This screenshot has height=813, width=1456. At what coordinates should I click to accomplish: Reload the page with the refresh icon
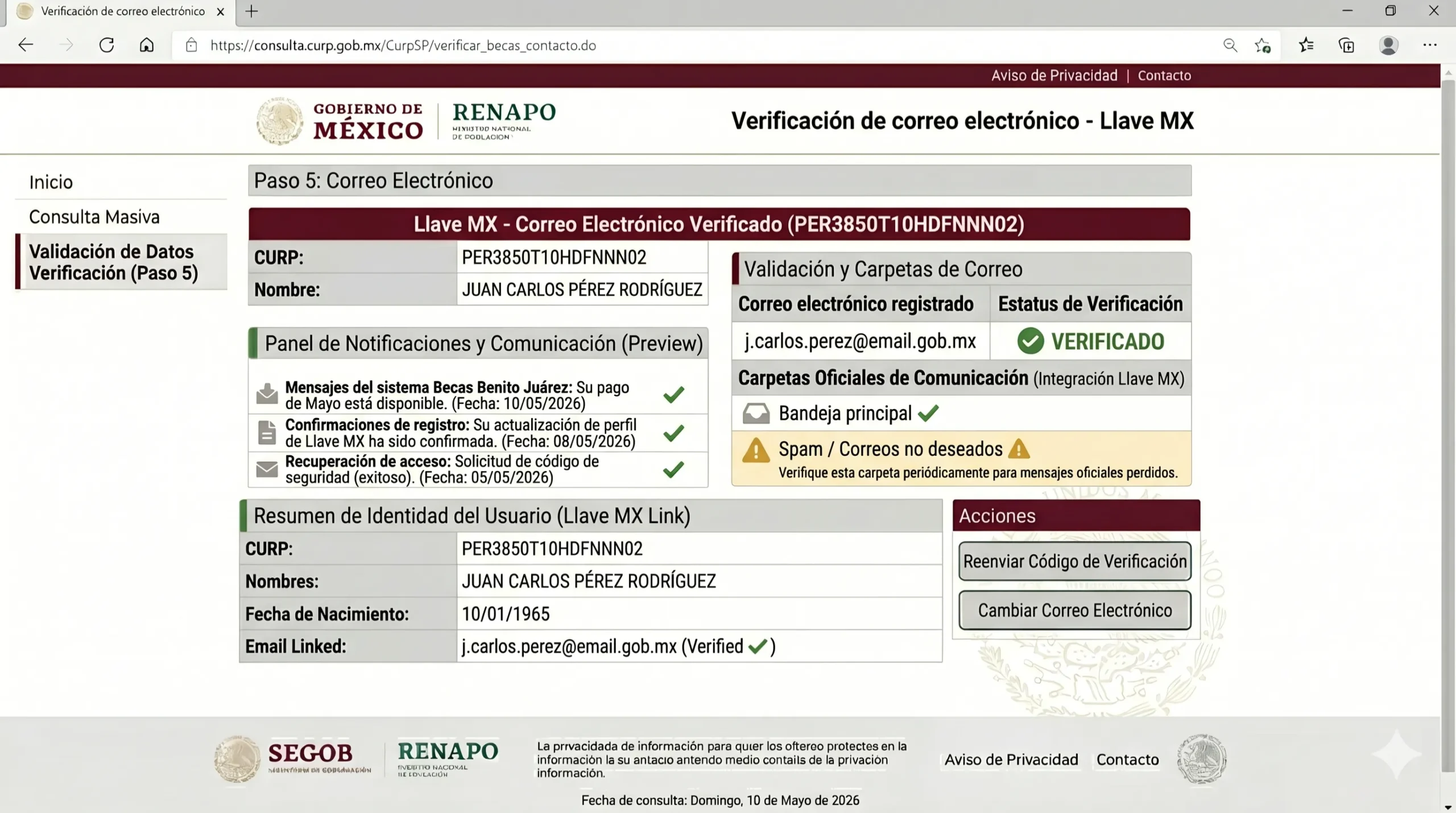click(x=107, y=45)
